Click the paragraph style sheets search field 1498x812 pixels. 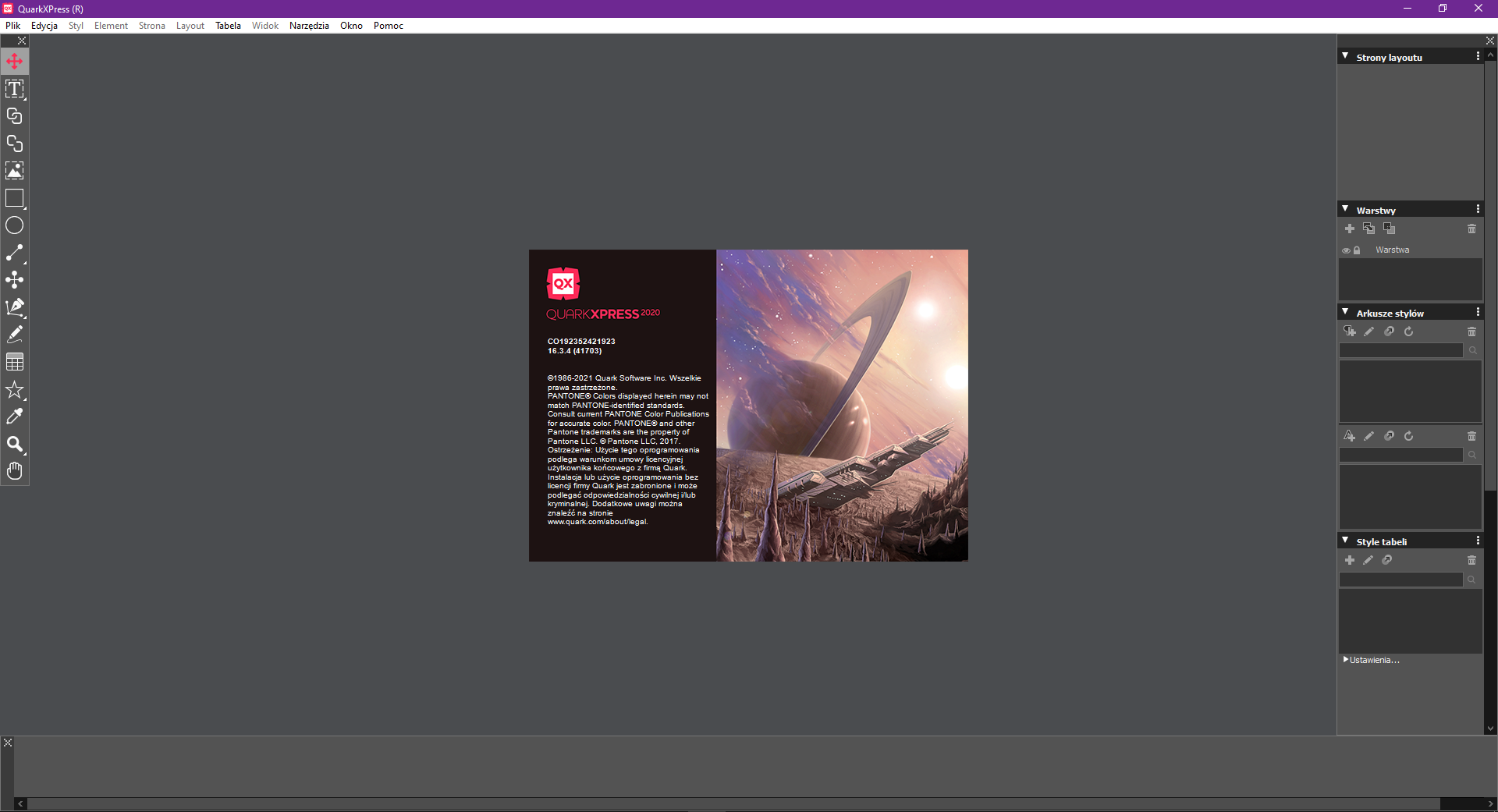[x=1401, y=351]
